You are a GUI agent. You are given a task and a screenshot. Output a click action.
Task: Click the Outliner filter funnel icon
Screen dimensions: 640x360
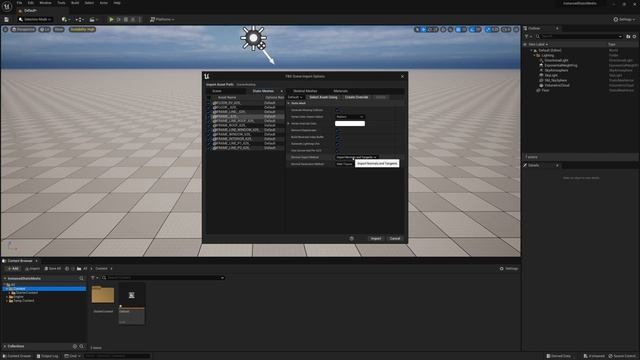[x=527, y=36]
